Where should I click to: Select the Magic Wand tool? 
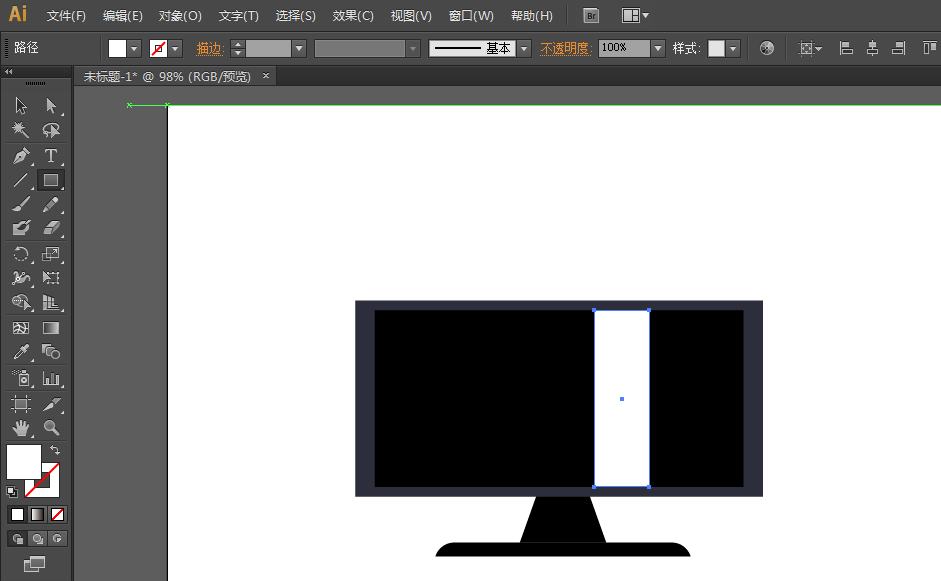(20, 130)
